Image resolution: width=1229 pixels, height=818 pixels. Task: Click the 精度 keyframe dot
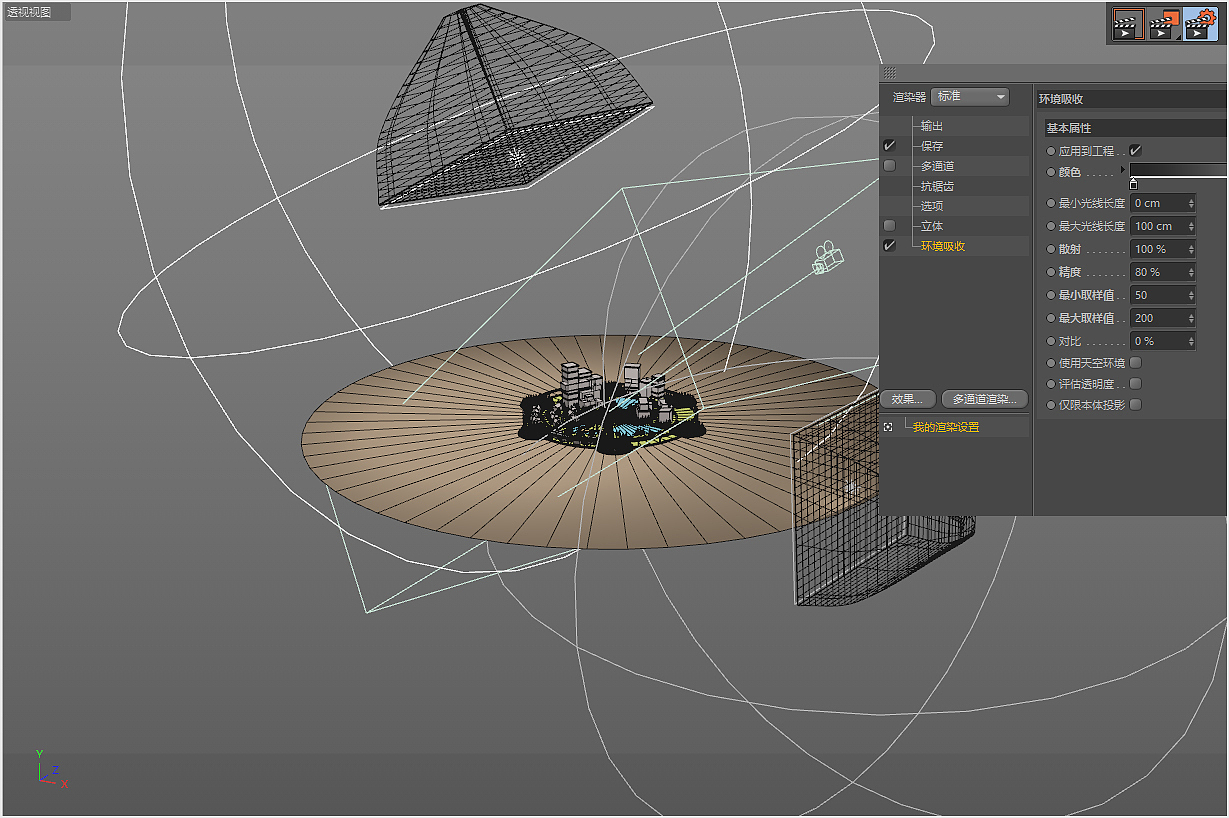[x=1050, y=272]
